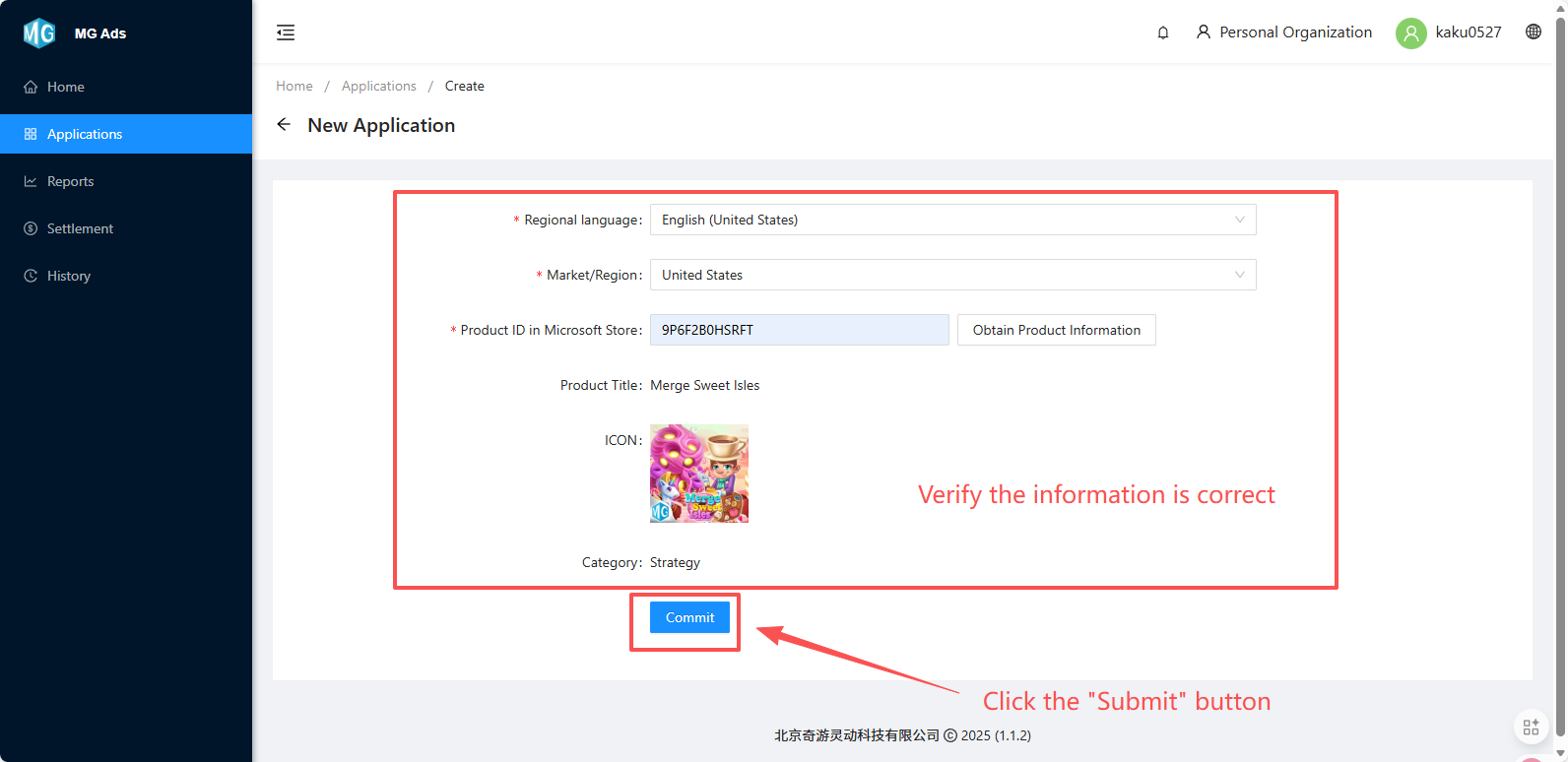This screenshot has width=1568, height=762.
Task: Expand the Market/Region dropdown
Action: (x=952, y=275)
